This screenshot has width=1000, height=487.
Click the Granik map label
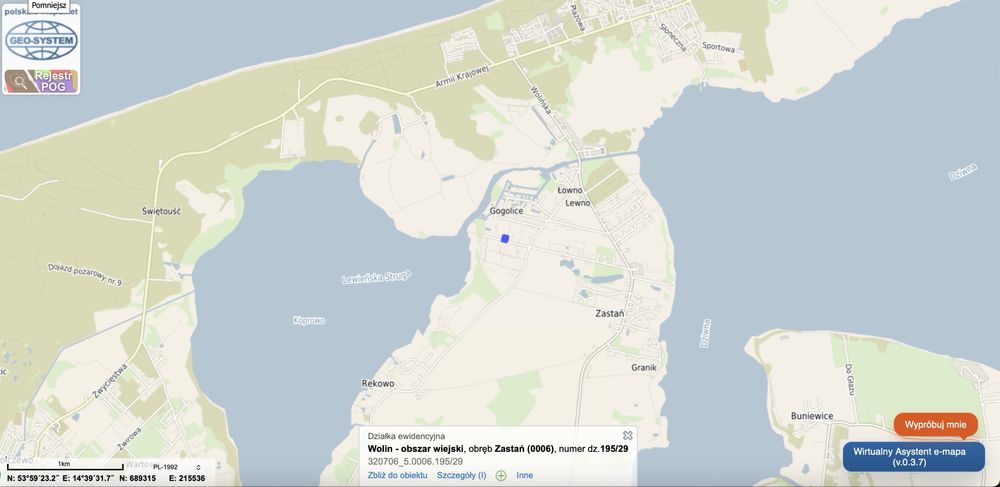[643, 367]
